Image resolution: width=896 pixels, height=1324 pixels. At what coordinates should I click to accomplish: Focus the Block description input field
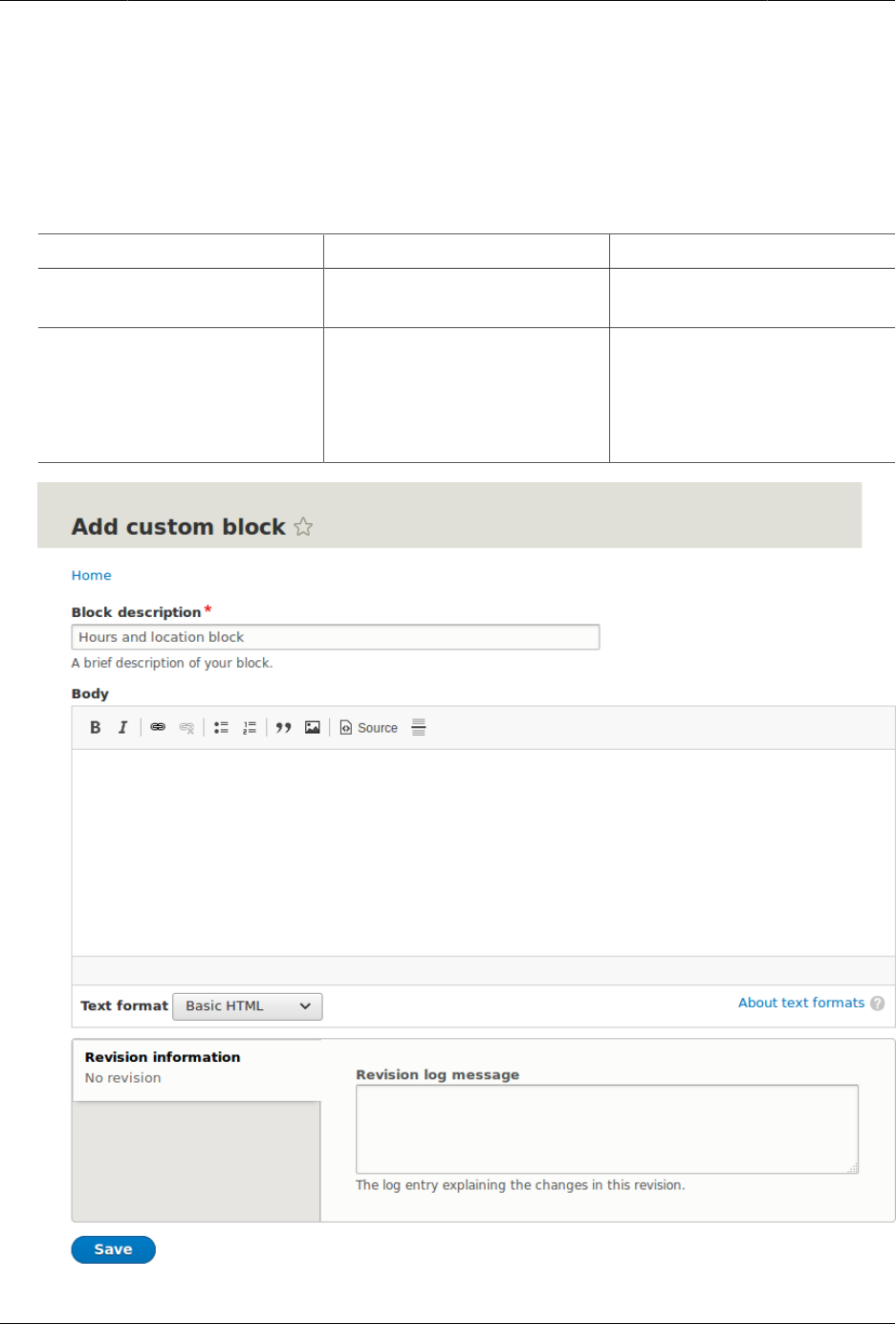point(335,637)
